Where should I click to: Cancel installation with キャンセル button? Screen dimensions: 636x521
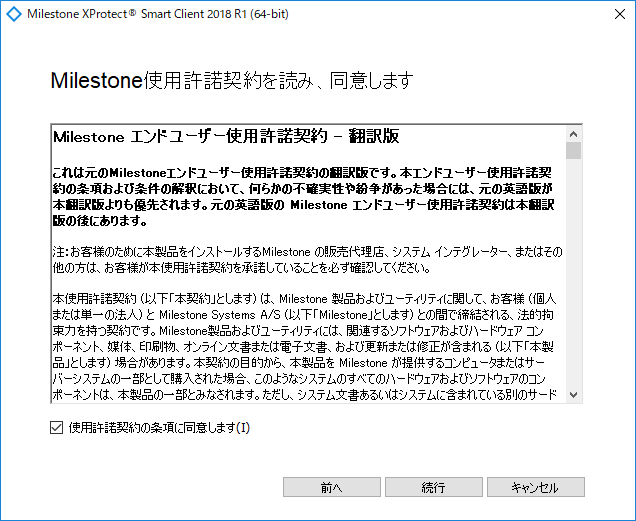tap(535, 487)
